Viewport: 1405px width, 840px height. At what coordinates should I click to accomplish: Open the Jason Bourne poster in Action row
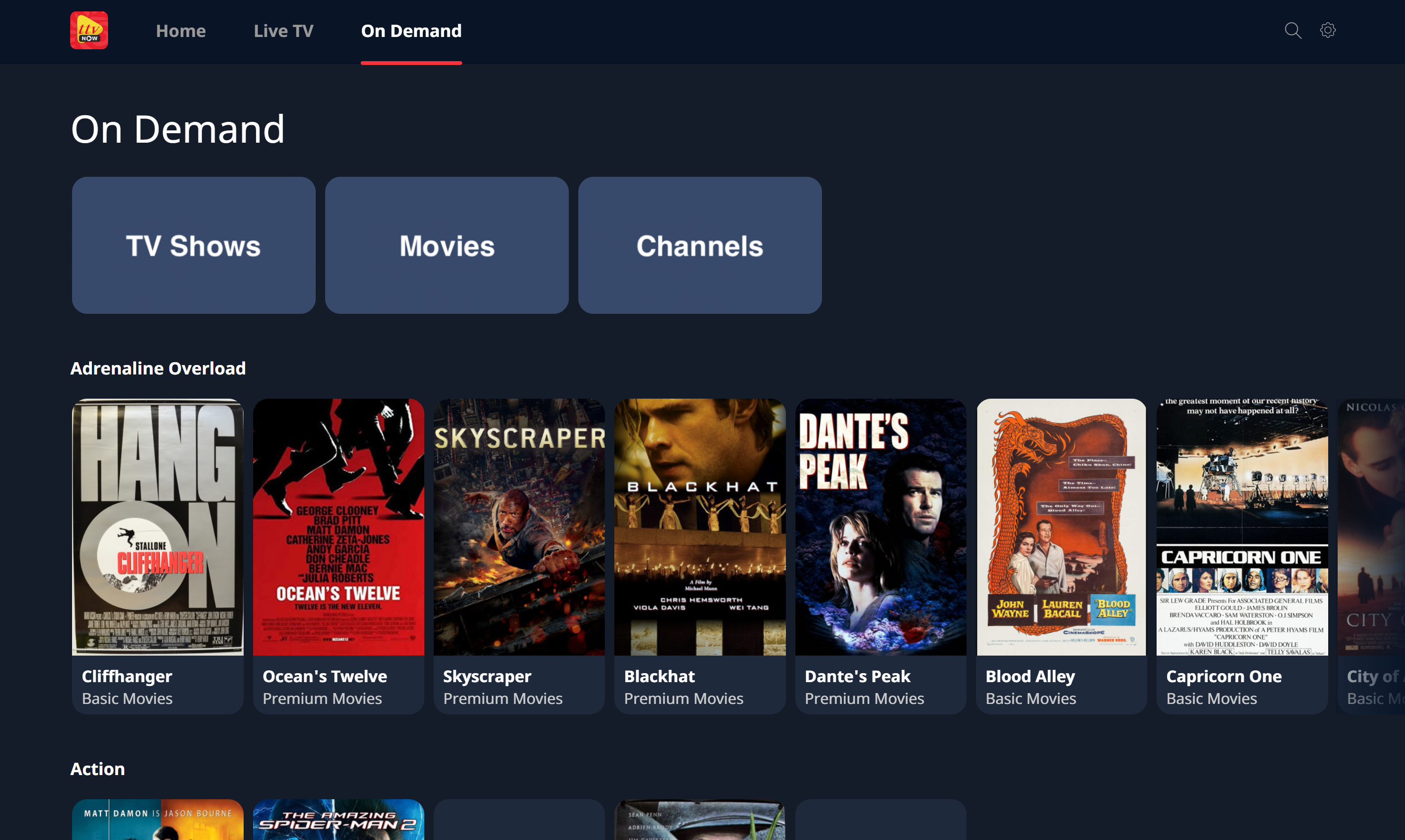tap(158, 820)
